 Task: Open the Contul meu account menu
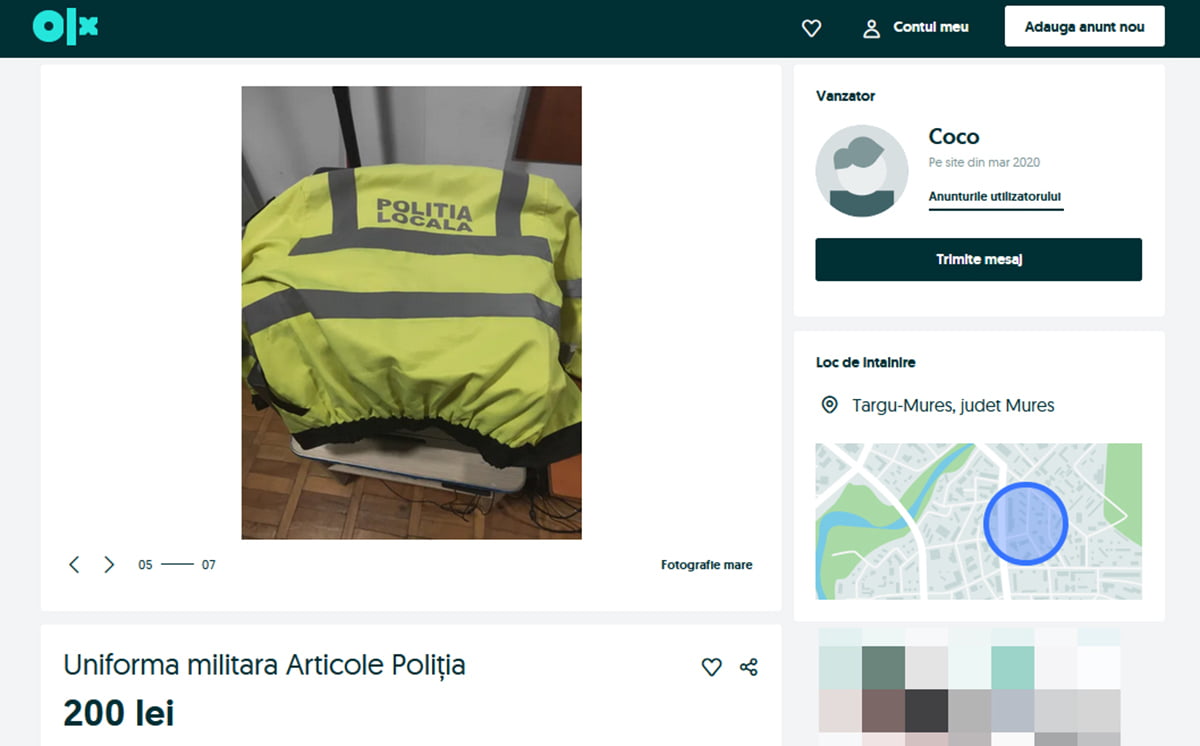[916, 28]
